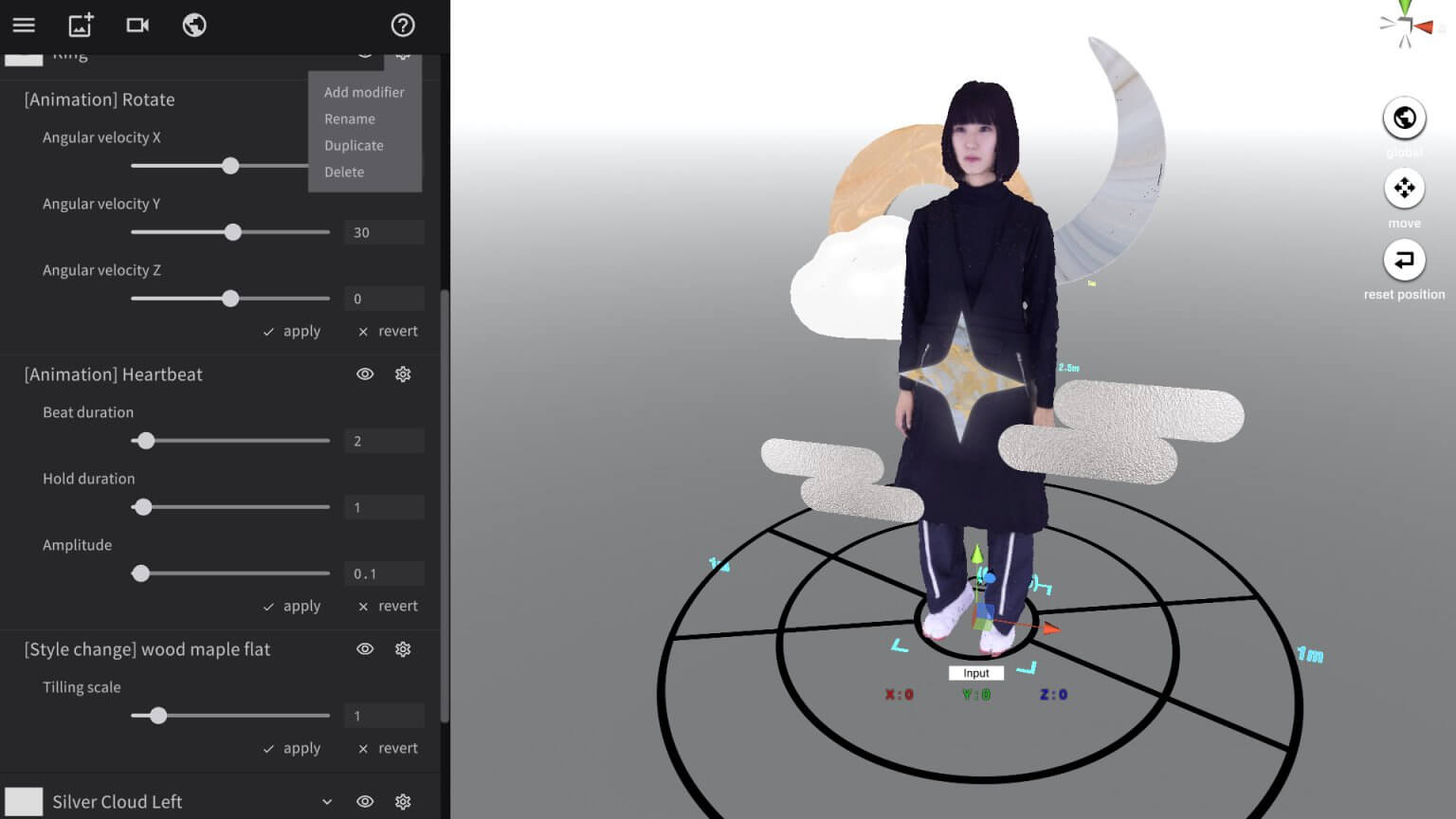Toggle visibility of the Heartbeat animation
Viewport: 1456px width, 819px height.
[365, 373]
